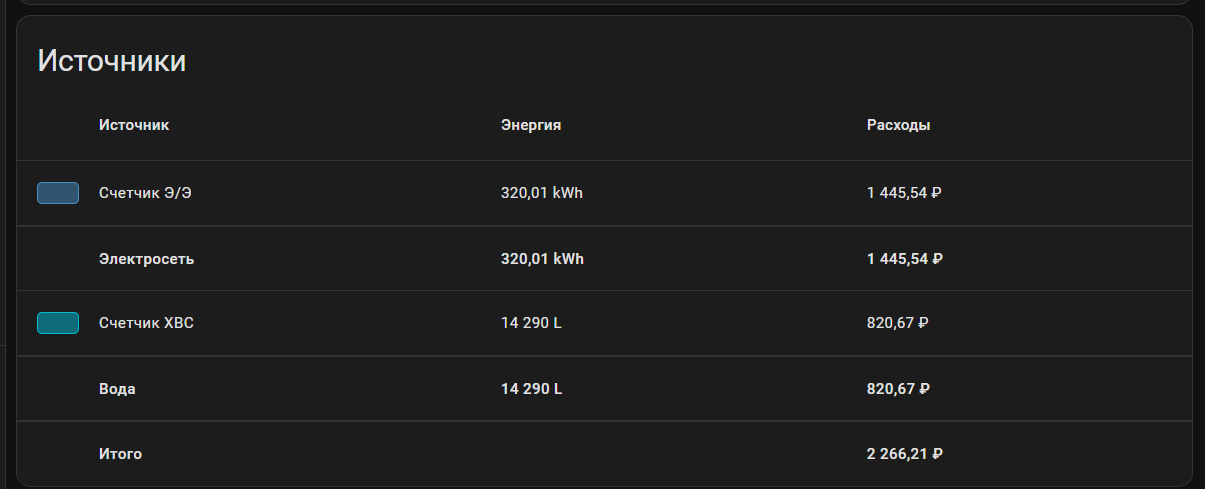
Task: Click the Электросеть 320,01 kWh total
Action: 542,258
